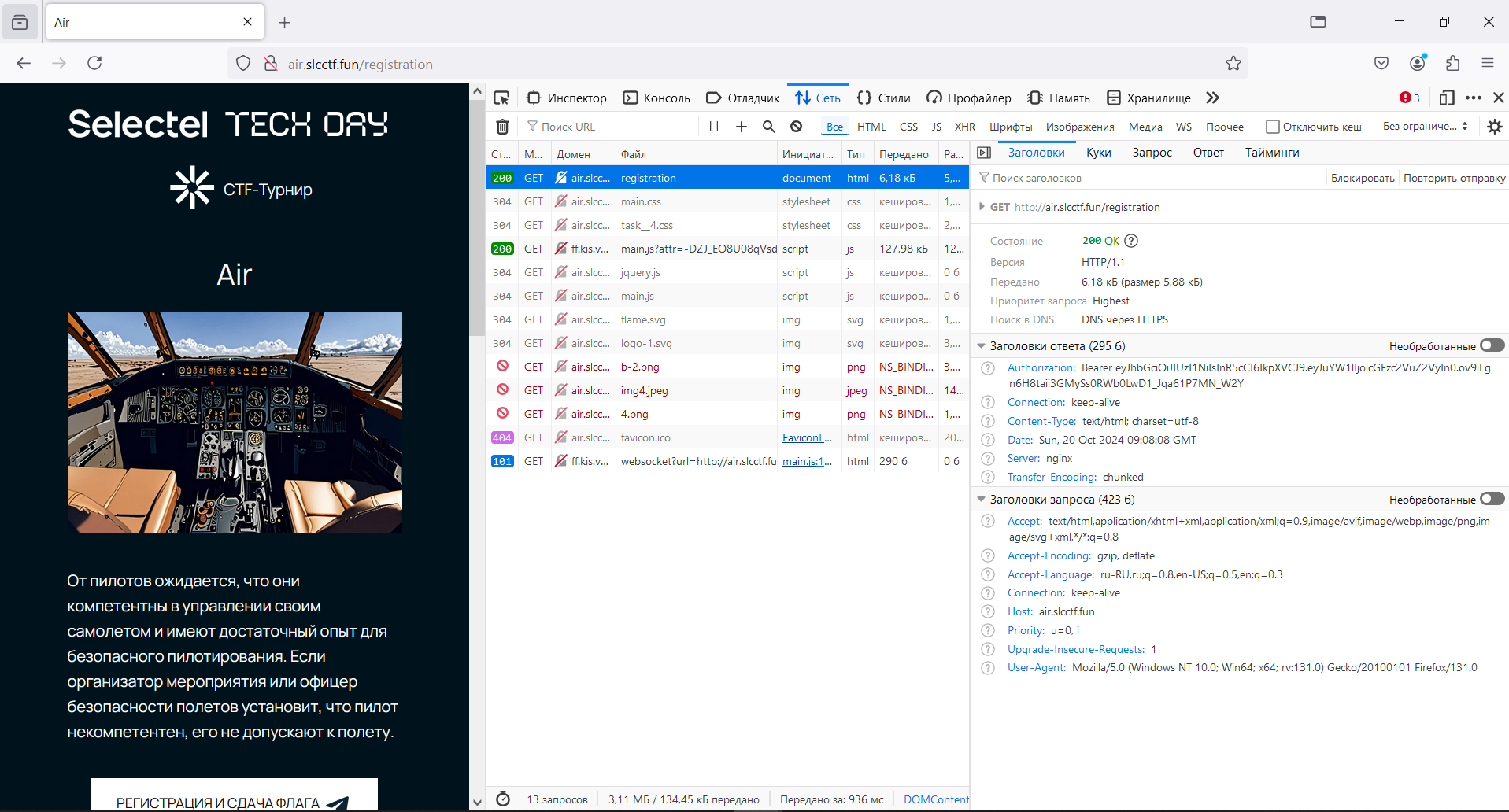This screenshot has width=1509, height=812.
Task: Go back to the previous page
Action: tap(24, 63)
